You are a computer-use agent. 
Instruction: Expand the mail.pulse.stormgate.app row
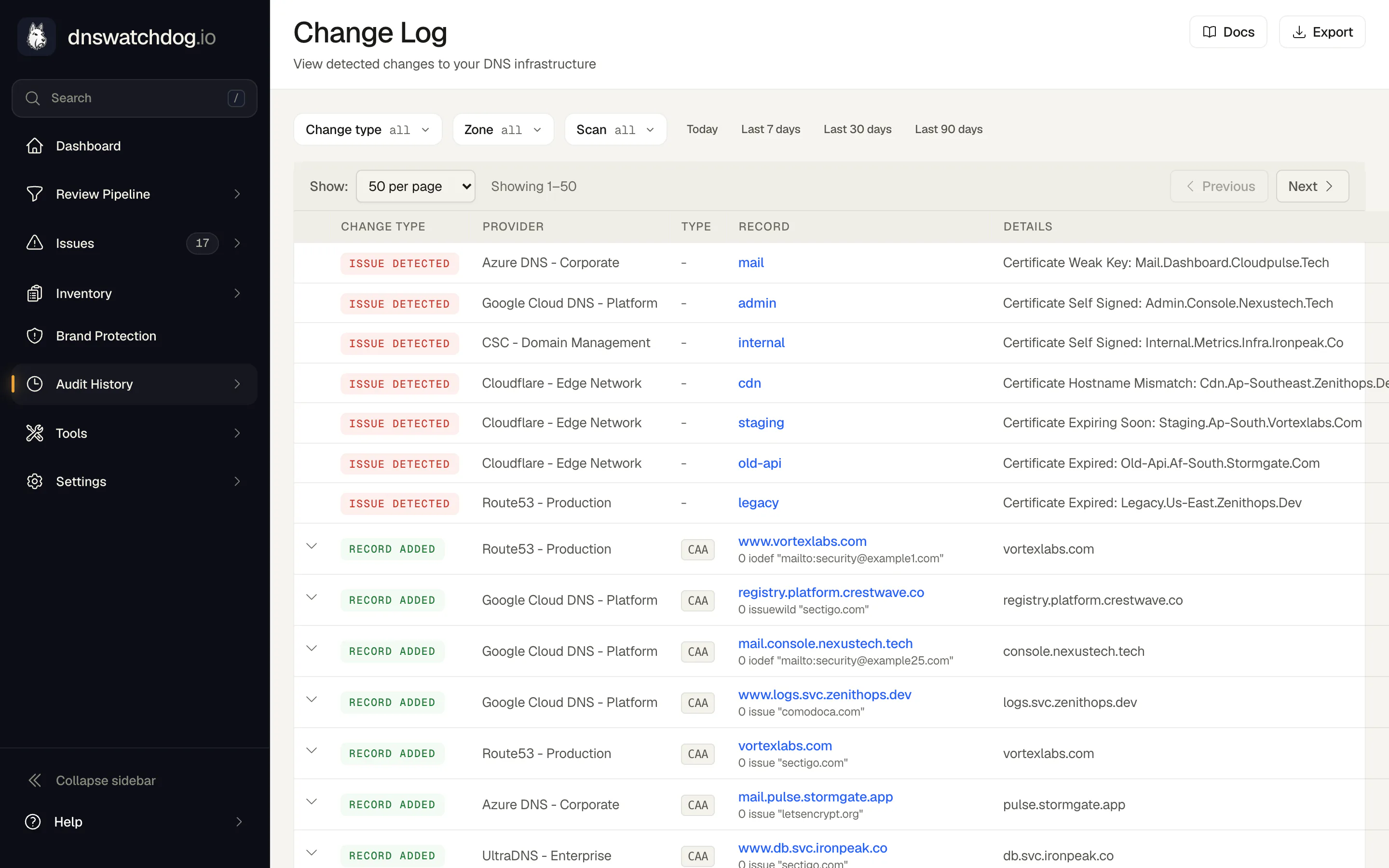tap(312, 801)
